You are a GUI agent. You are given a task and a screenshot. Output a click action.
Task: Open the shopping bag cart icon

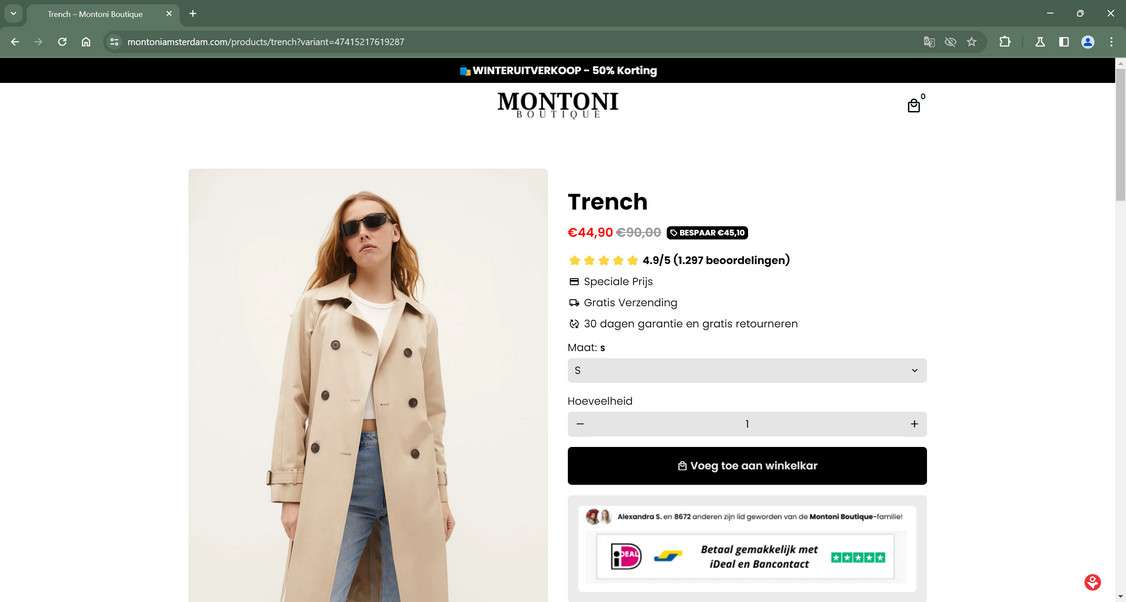coord(913,104)
